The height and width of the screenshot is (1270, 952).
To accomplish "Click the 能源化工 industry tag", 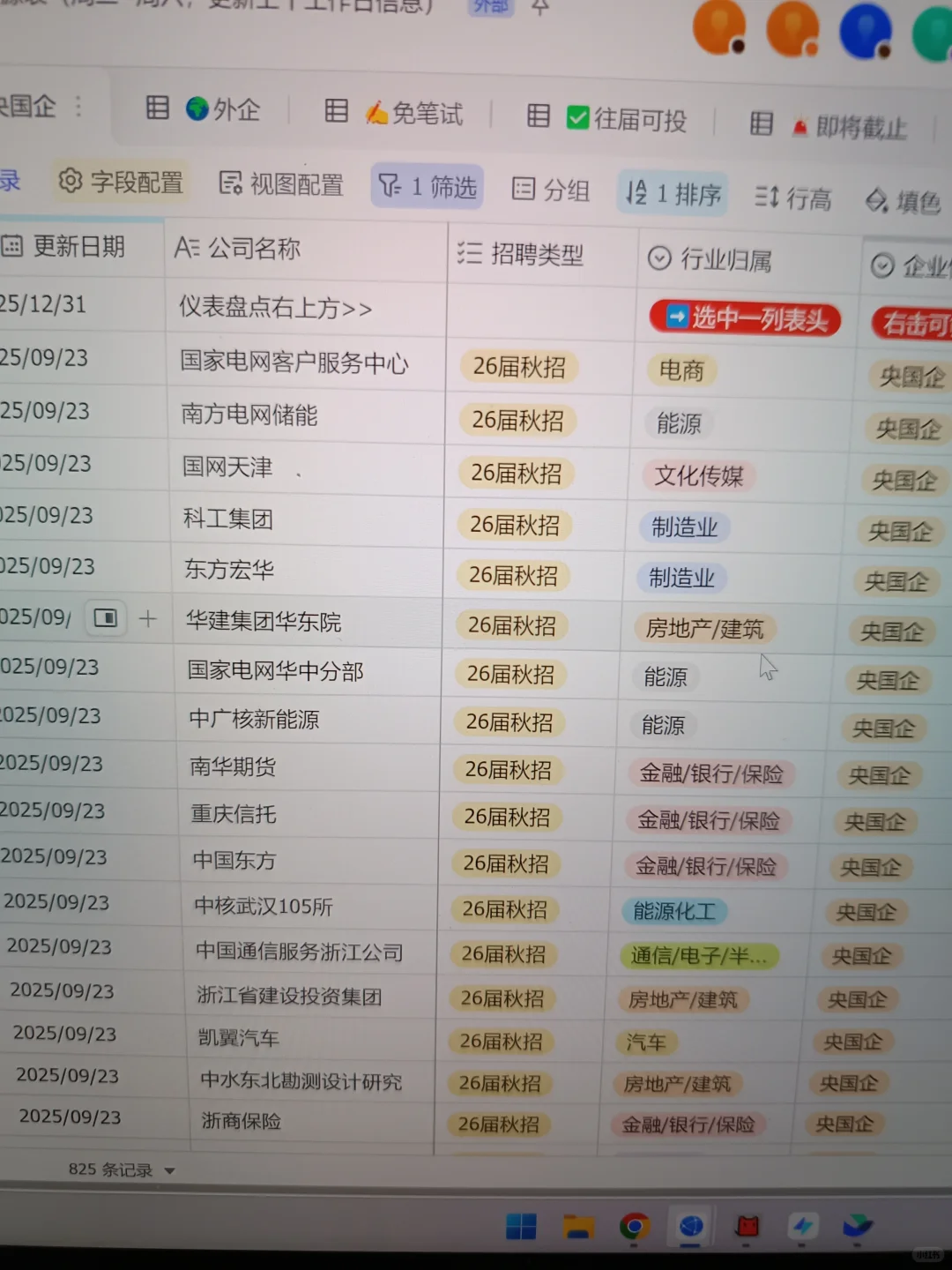I will click(675, 911).
